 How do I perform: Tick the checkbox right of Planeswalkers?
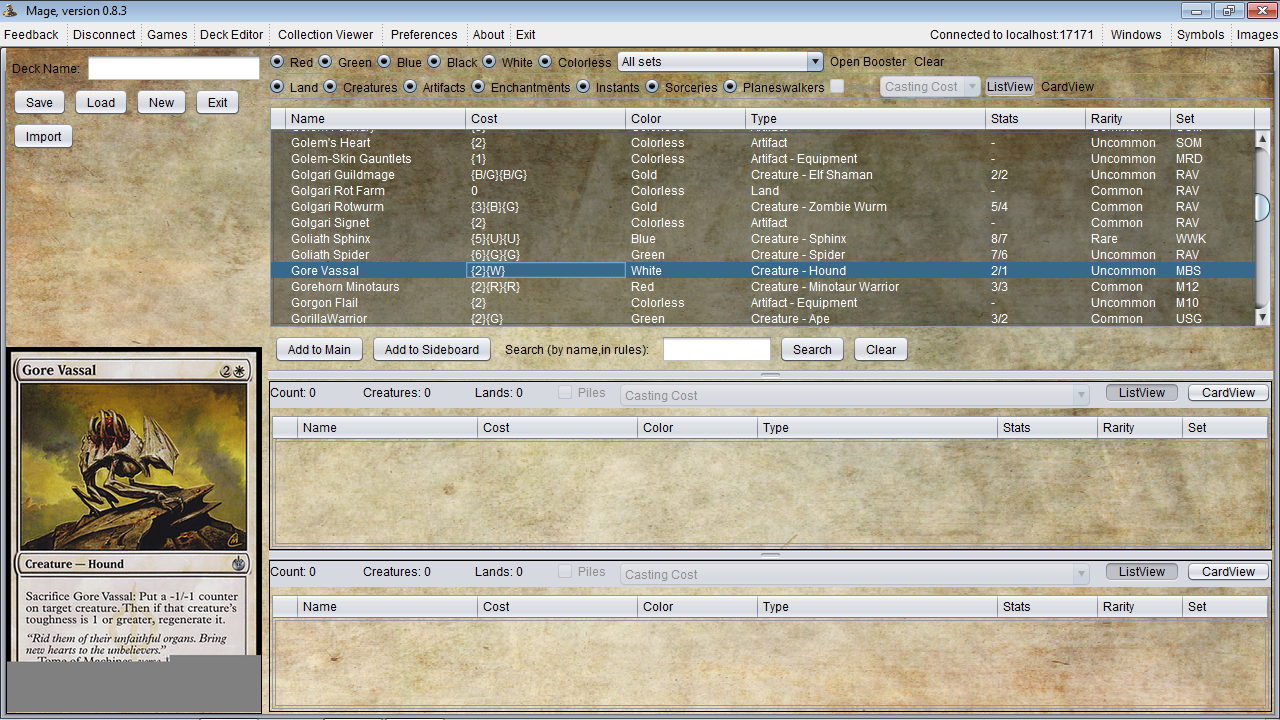[837, 87]
